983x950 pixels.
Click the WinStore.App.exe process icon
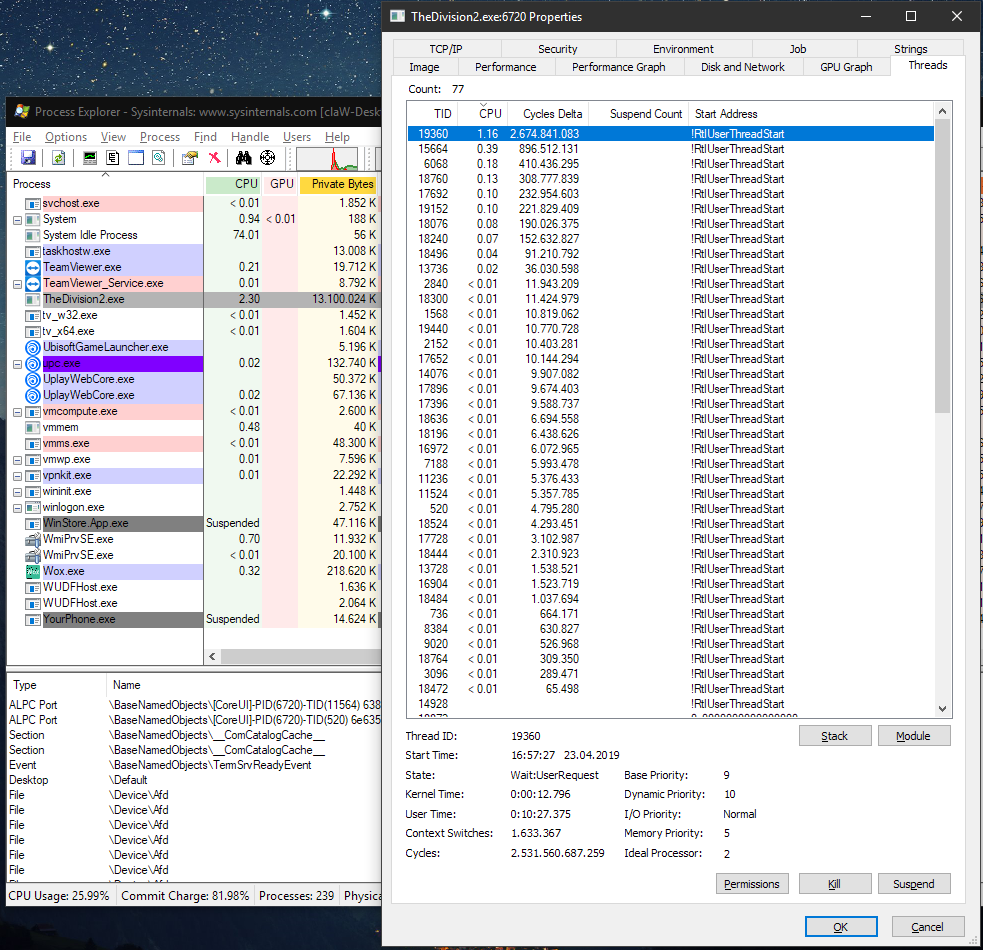(x=33, y=524)
